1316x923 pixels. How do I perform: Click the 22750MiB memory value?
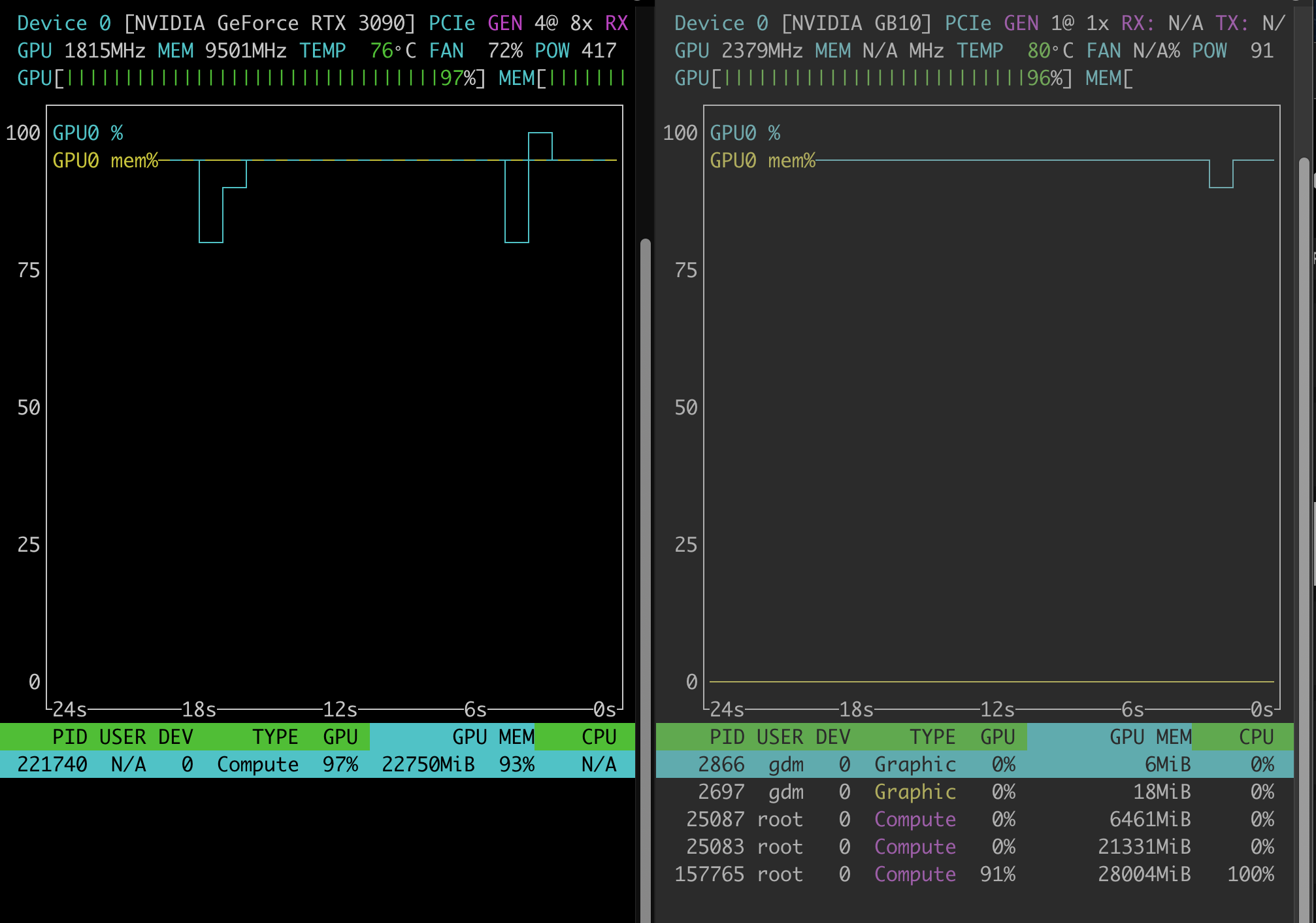click(428, 764)
